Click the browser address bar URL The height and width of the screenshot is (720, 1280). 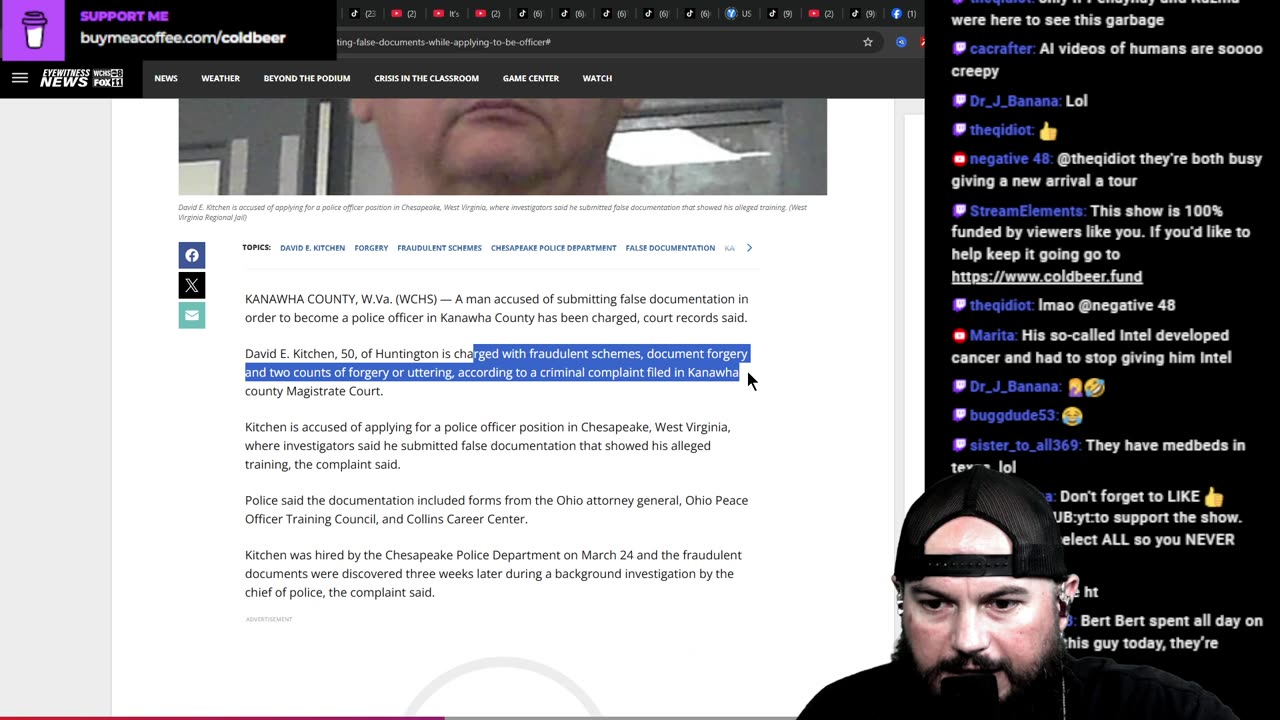445,42
